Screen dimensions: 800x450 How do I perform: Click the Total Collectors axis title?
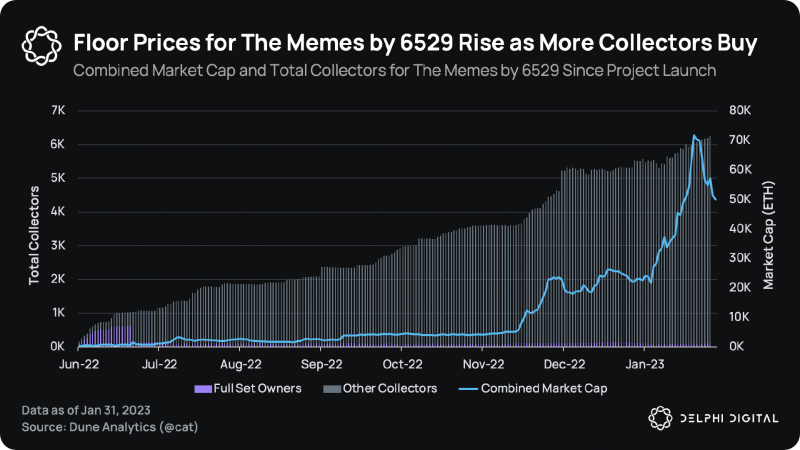(34, 235)
